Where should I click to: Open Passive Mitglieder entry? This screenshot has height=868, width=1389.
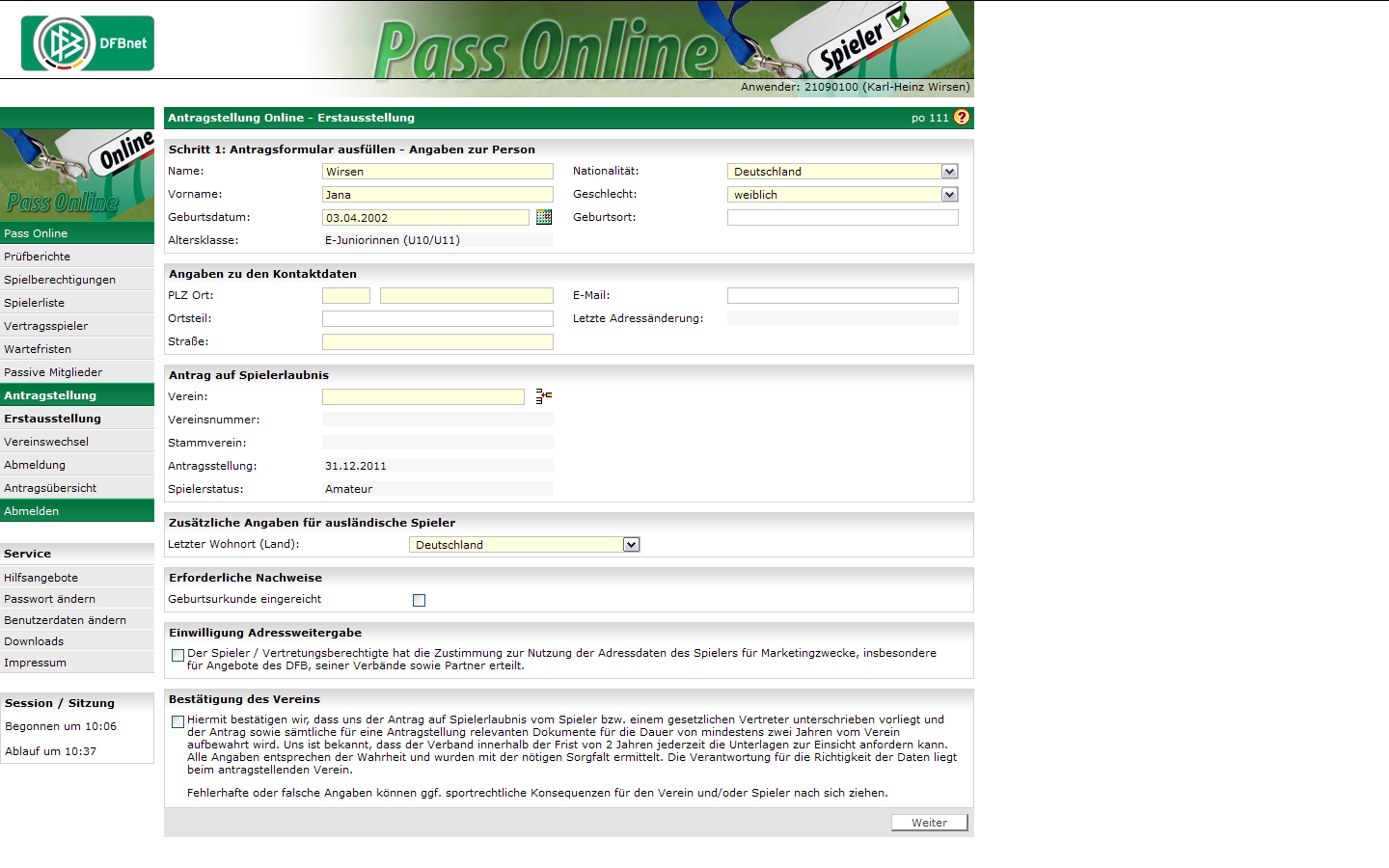(77, 372)
